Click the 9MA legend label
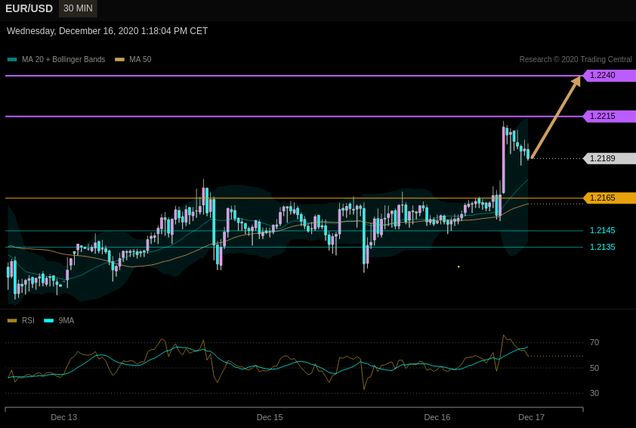Viewport: 636px width, 428px height. coord(66,320)
